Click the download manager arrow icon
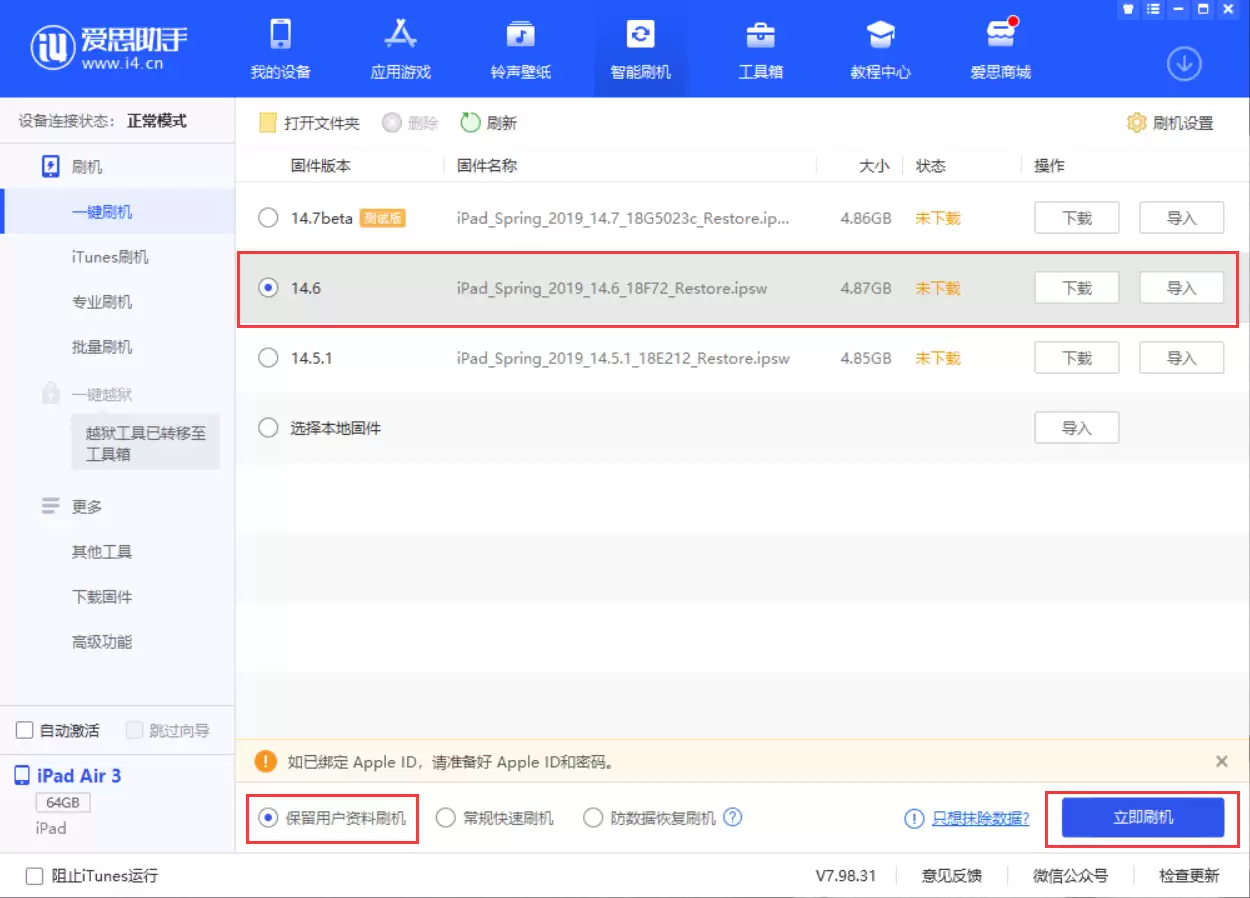 1184,64
